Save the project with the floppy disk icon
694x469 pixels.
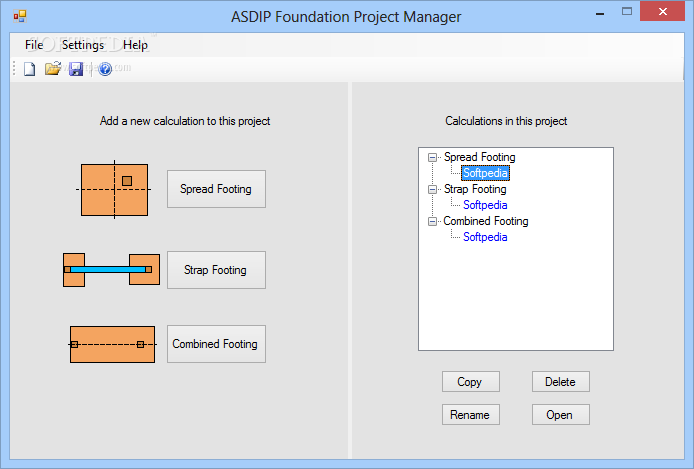tap(76, 69)
